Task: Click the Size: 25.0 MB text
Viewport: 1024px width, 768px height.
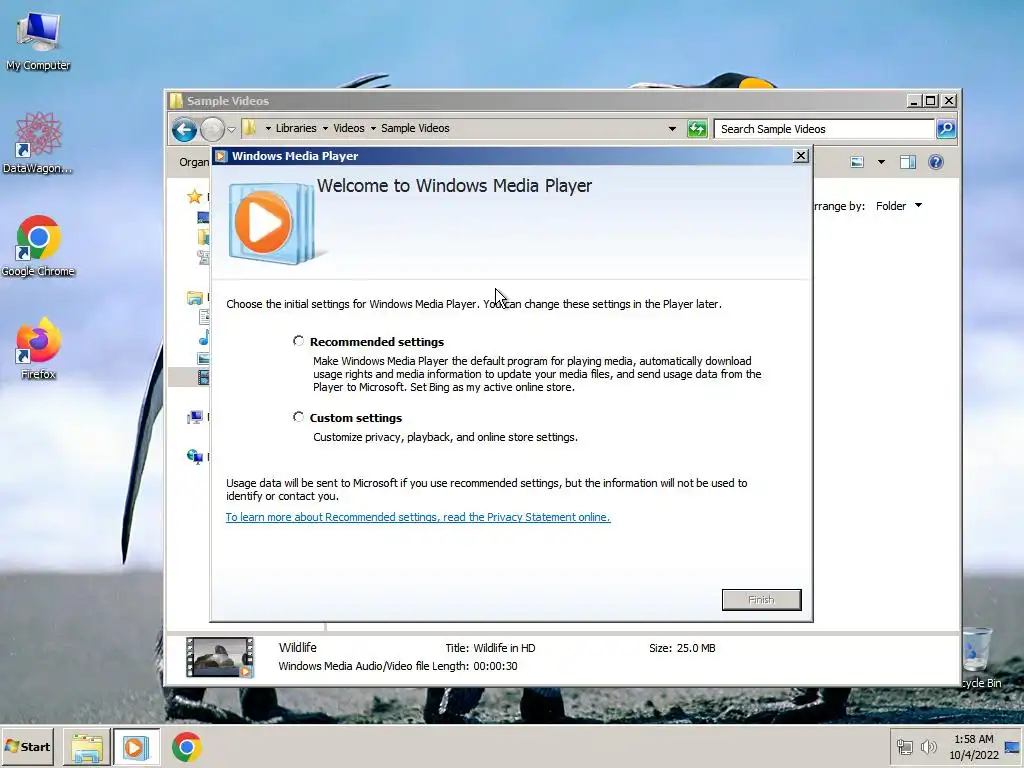Action: 682,648
